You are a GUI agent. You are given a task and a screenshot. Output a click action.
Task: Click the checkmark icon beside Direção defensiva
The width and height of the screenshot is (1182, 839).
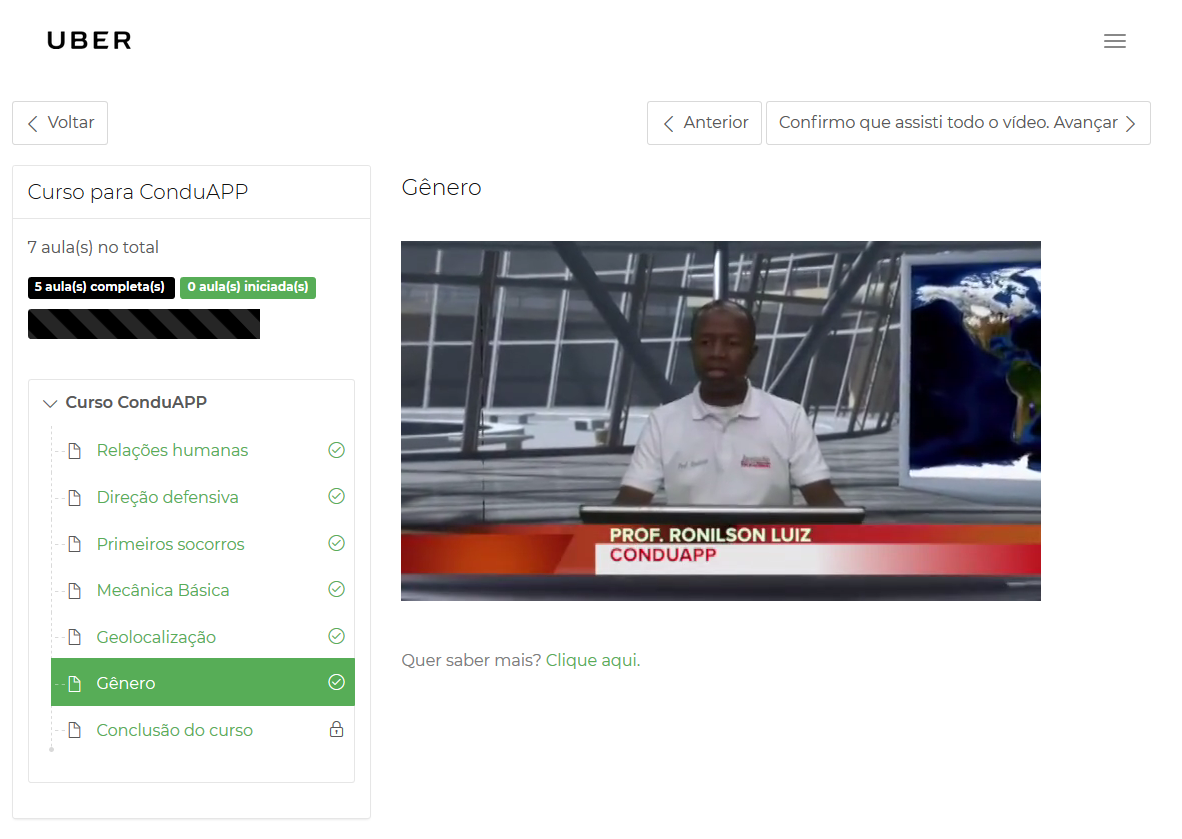tap(336, 496)
